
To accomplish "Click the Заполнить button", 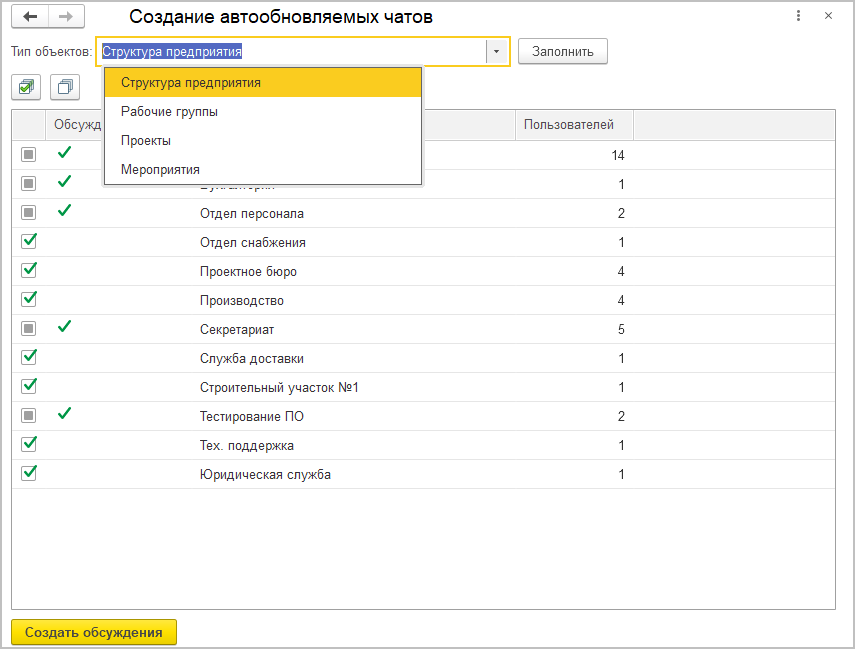I will [x=562, y=51].
